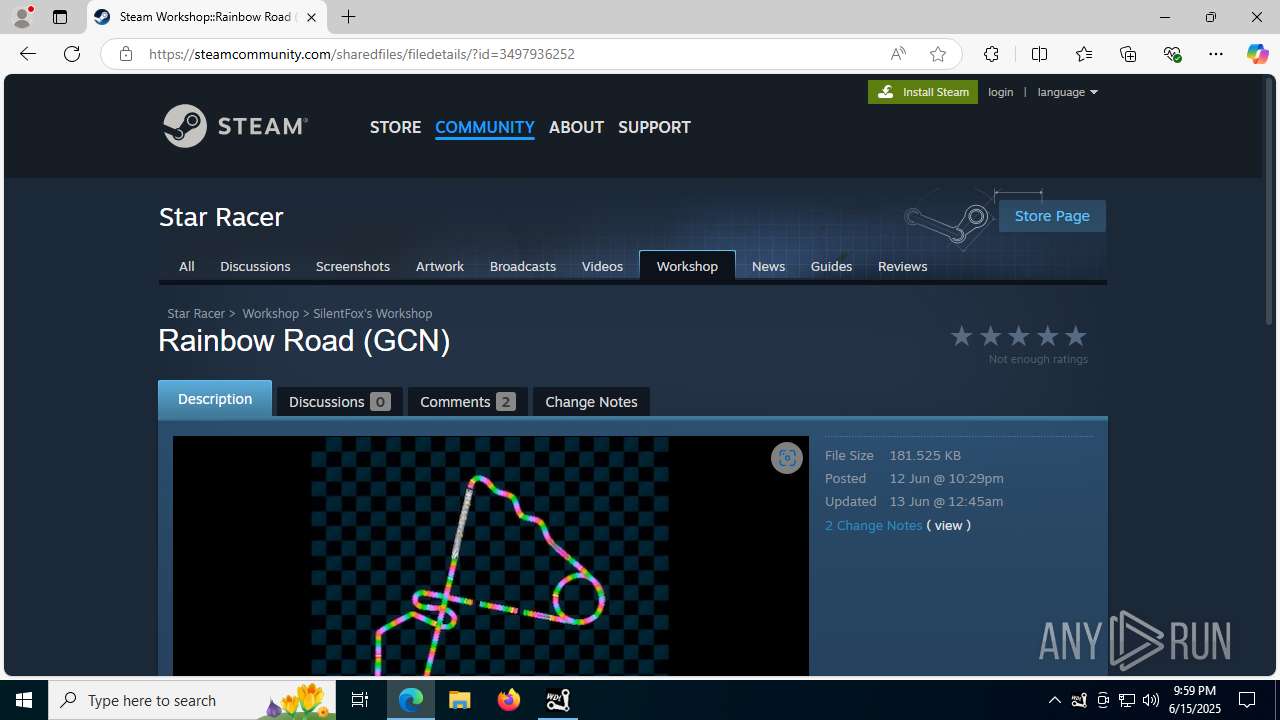Open the Change Notes tab
This screenshot has height=720, width=1280.
point(591,401)
